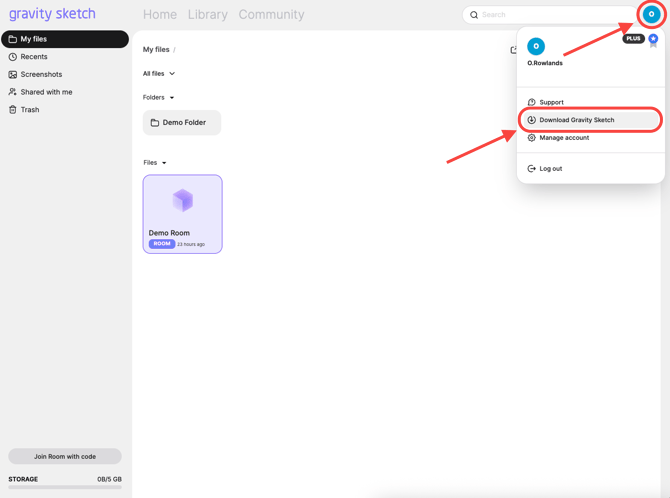The height and width of the screenshot is (498, 670).
Task: Select Download Gravity Sketch menu item
Action: click(577, 120)
